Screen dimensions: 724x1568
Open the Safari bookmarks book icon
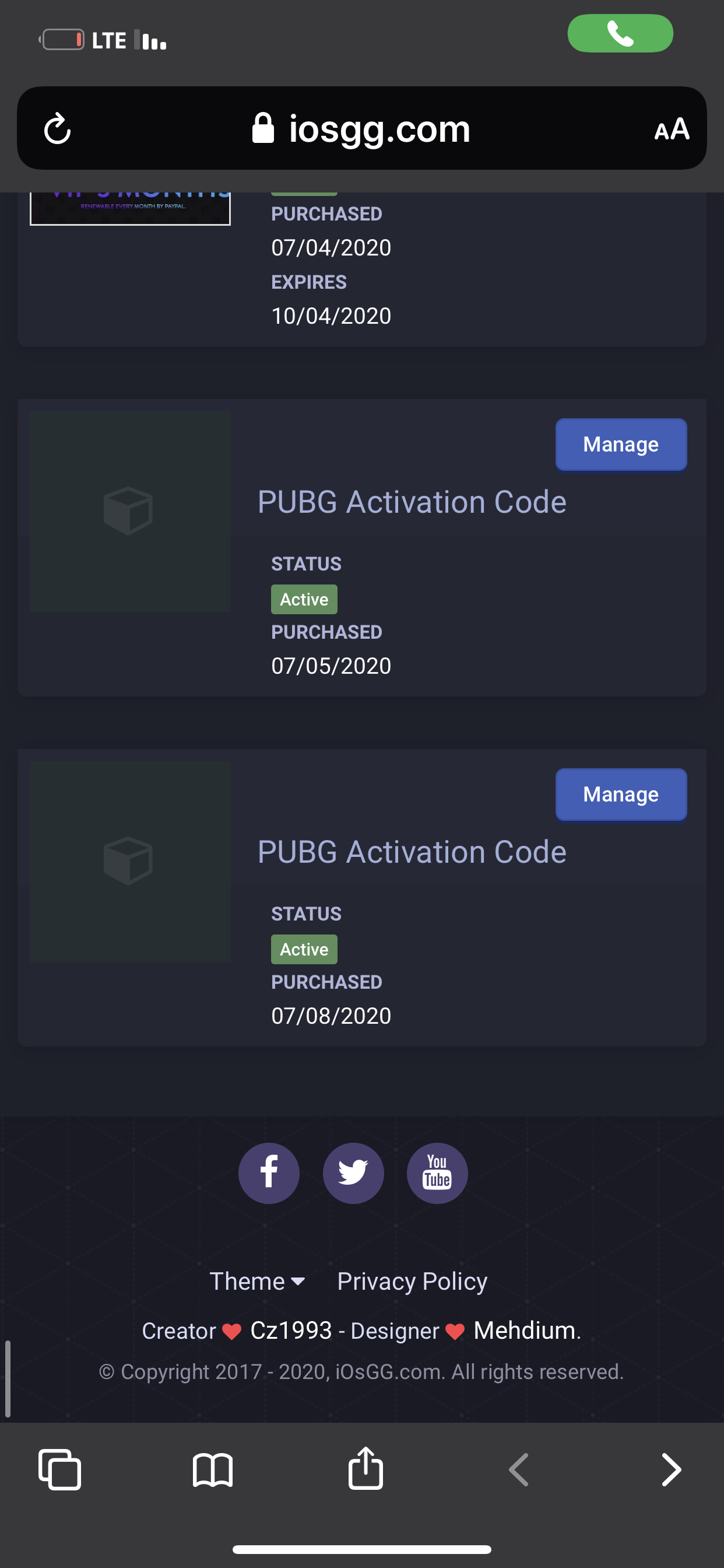[x=212, y=1470]
